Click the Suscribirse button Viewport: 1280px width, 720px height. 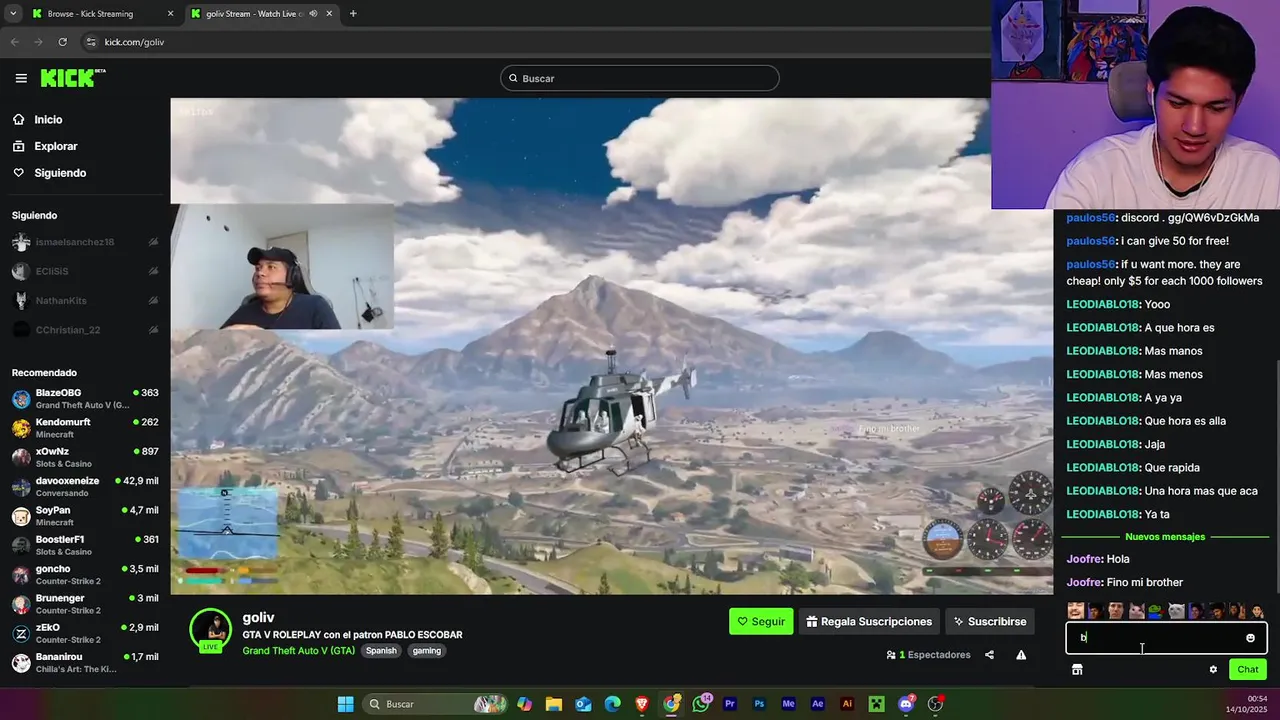[990, 621]
